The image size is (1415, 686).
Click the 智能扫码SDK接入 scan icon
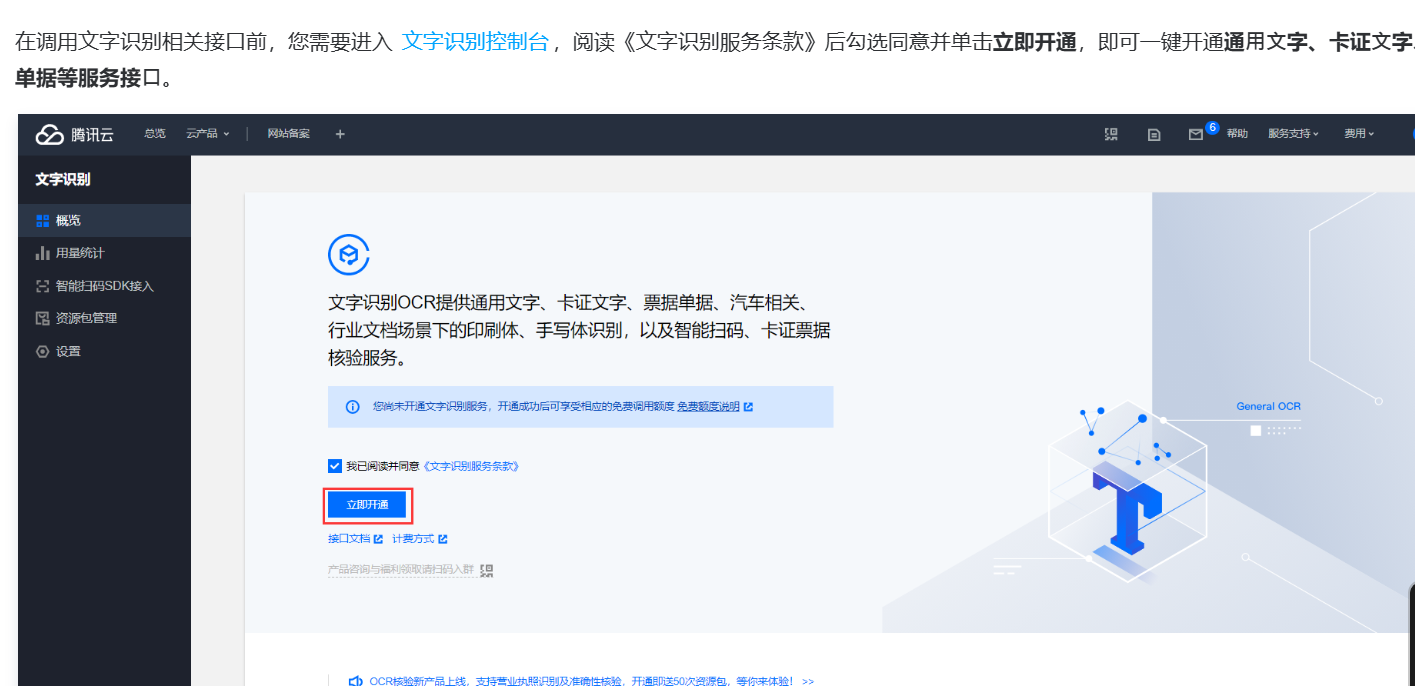(x=42, y=286)
